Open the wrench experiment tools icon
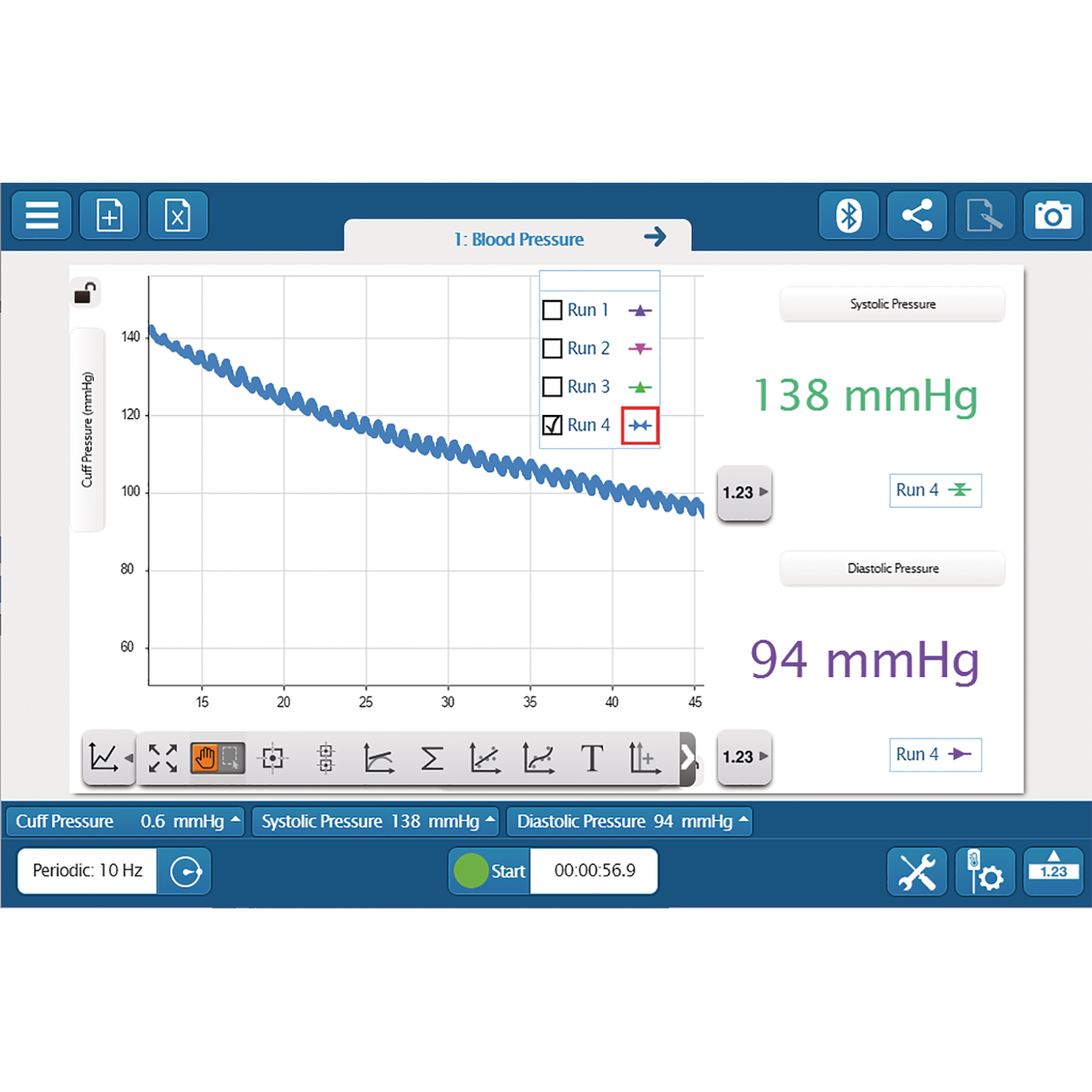The width and height of the screenshot is (1092, 1092). 916,872
